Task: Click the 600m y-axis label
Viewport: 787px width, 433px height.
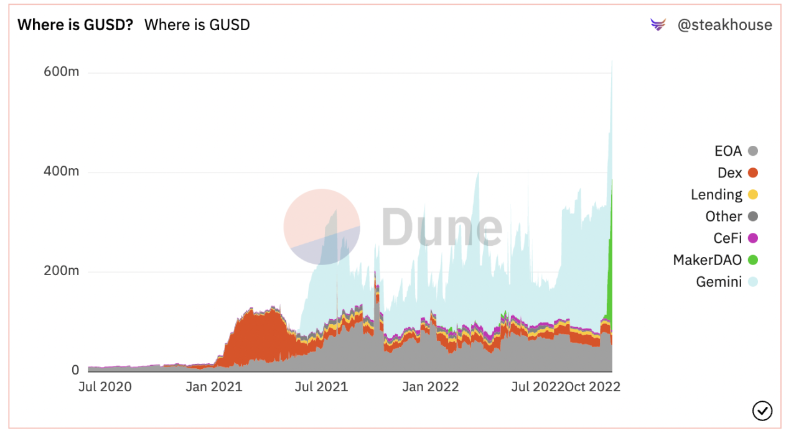Action: pyautogui.click(x=61, y=72)
